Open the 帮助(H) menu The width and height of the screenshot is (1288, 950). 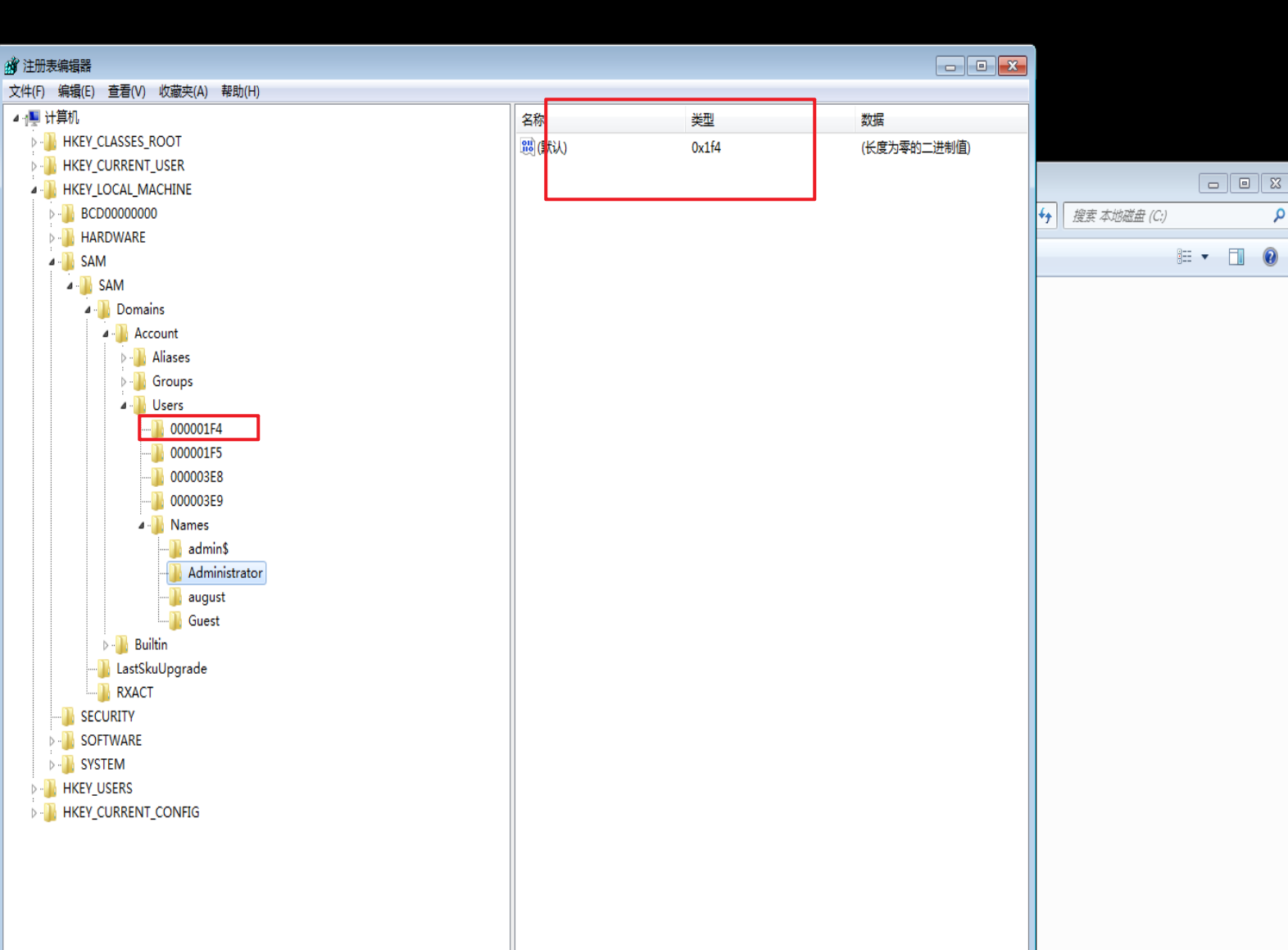(x=241, y=91)
